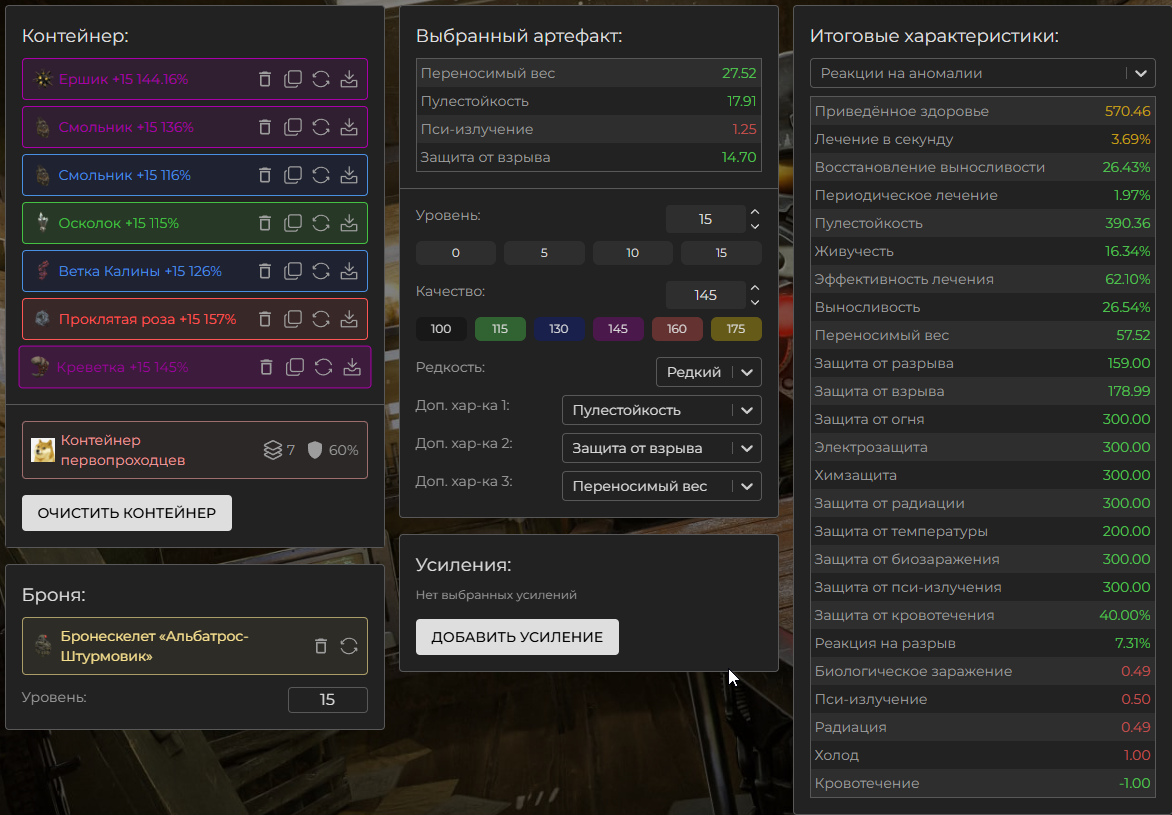Increase the Уровень value with up arrow
This screenshot has height=815, width=1172.
[x=755, y=212]
